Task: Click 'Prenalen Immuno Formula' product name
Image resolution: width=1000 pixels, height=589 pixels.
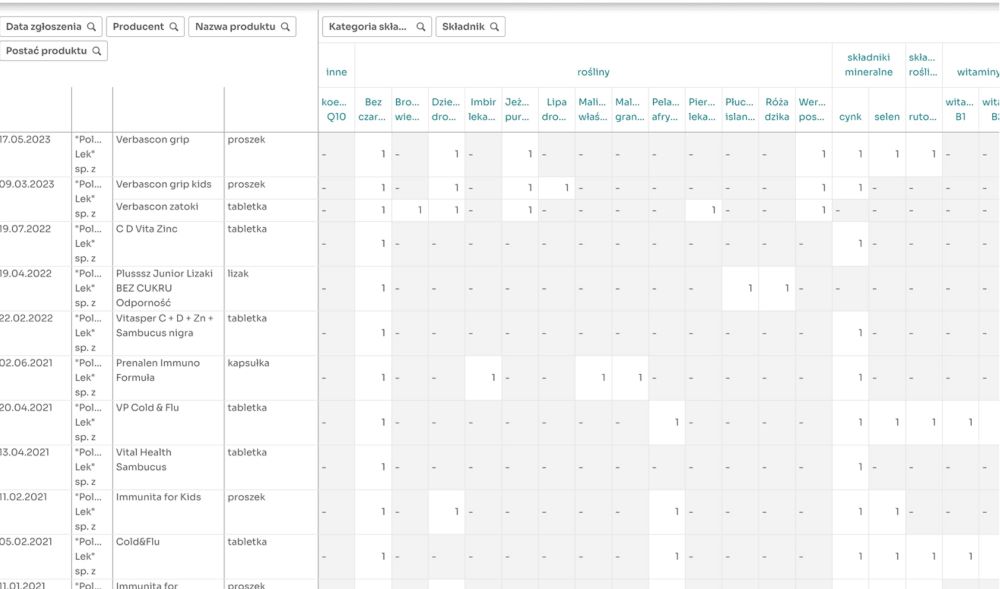Action: coord(157,370)
